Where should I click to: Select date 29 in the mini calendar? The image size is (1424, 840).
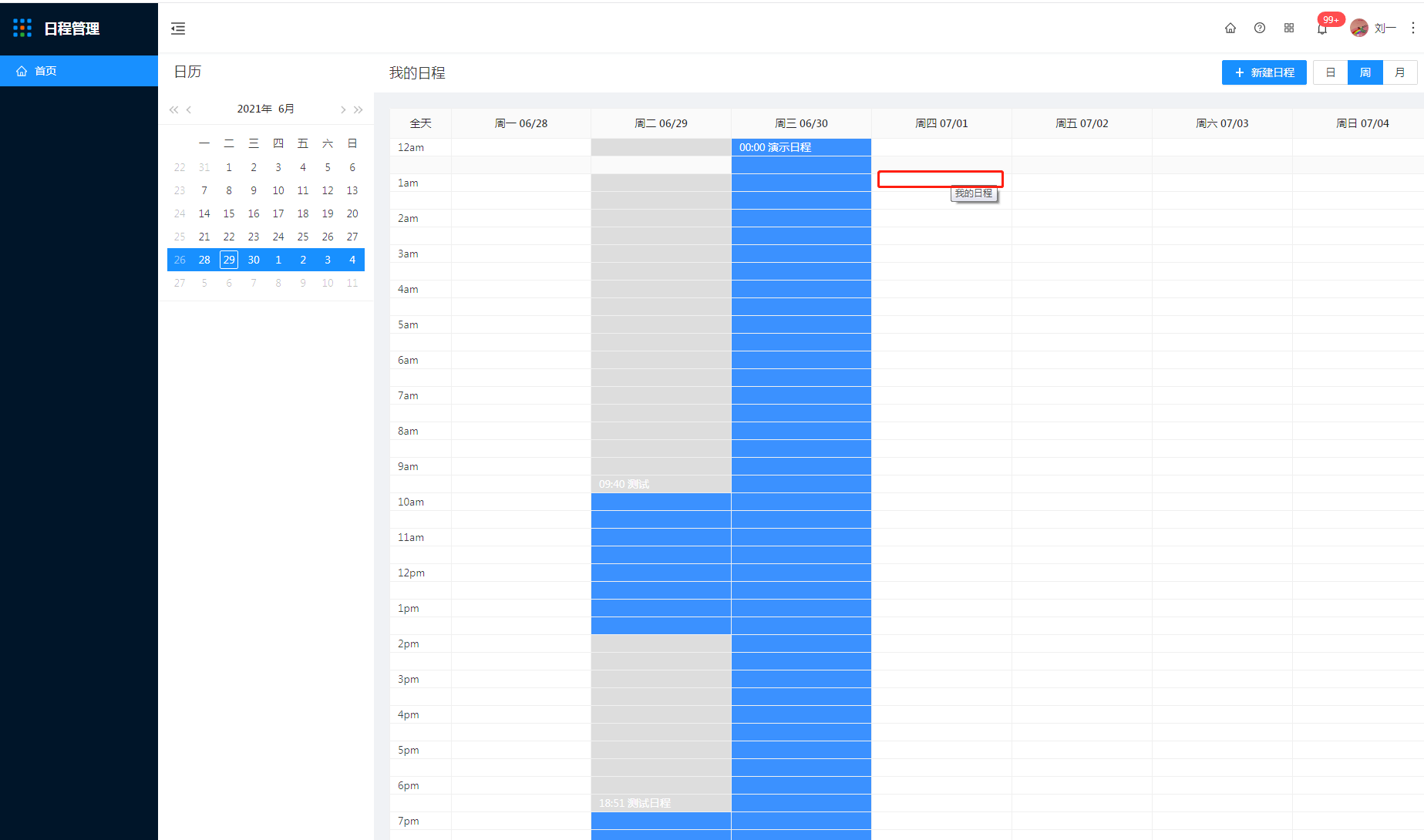(229, 260)
